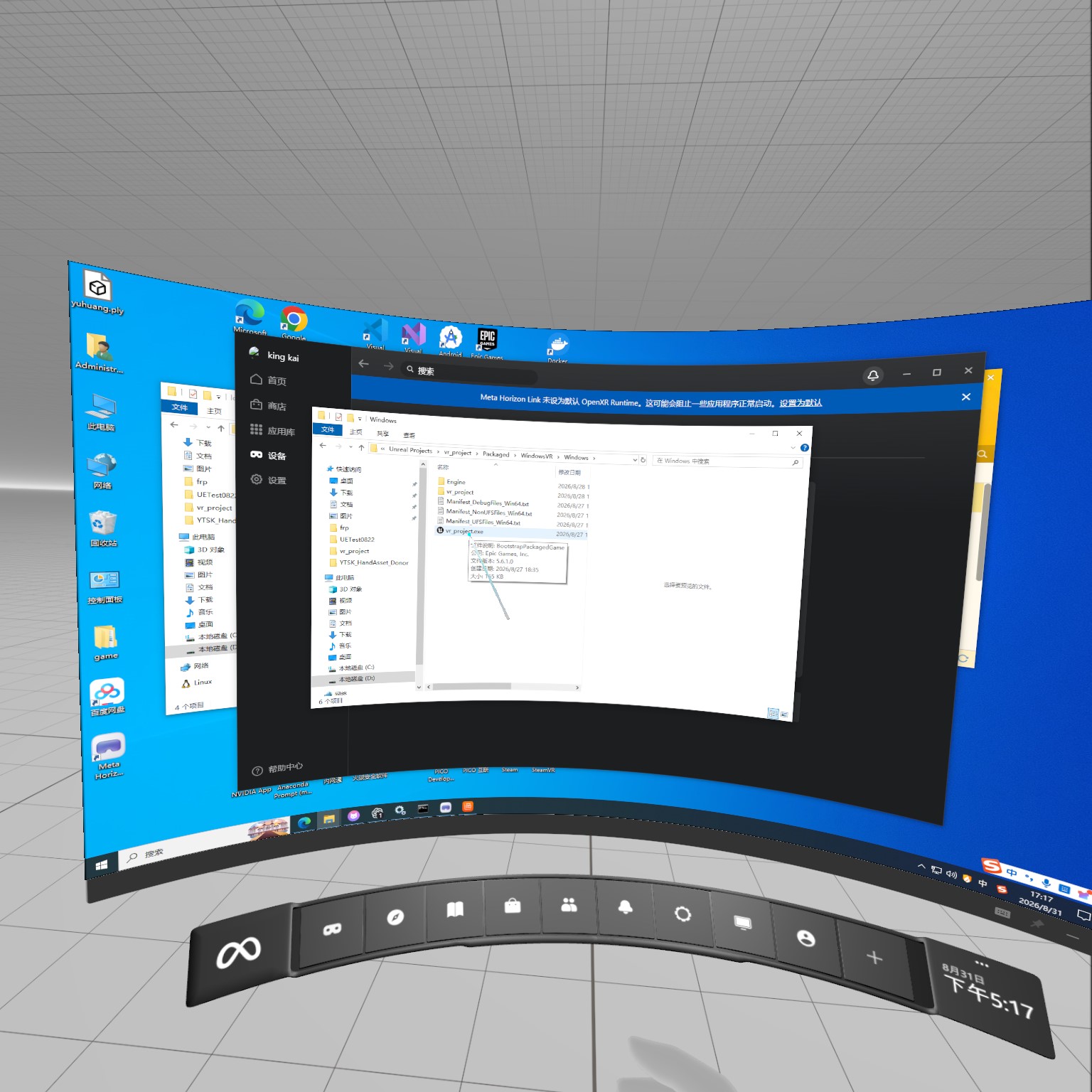Viewport: 1092px width, 1092px height.
Task: Open 帮助中心 in Meta Horizon Link
Action: pos(278,769)
